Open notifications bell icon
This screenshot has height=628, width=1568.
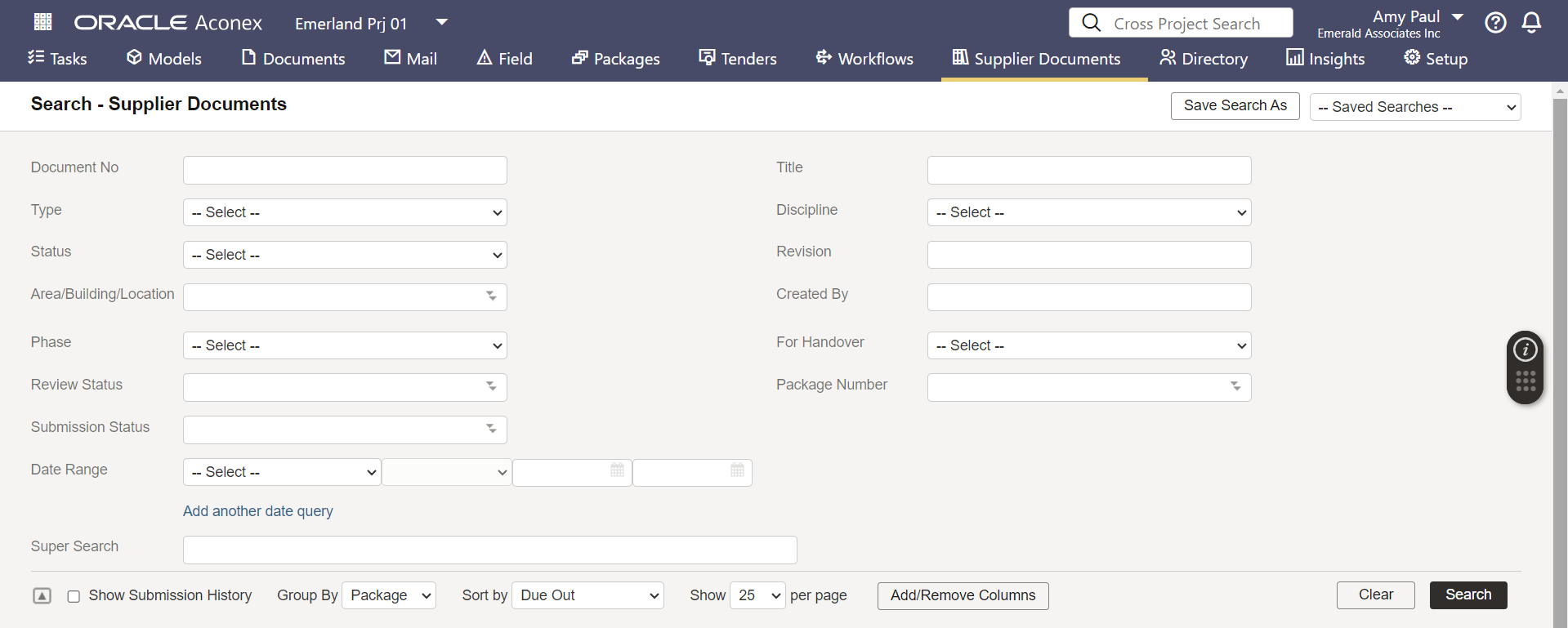click(1531, 23)
